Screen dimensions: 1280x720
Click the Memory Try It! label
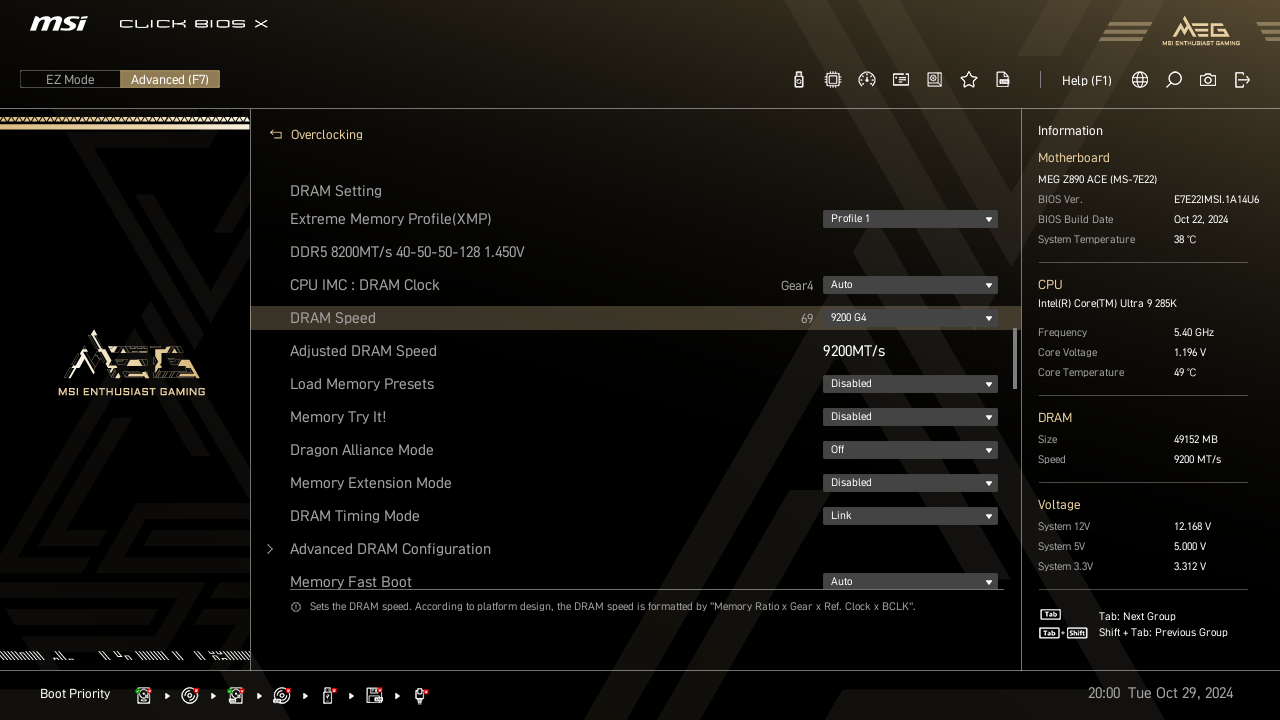click(x=338, y=417)
